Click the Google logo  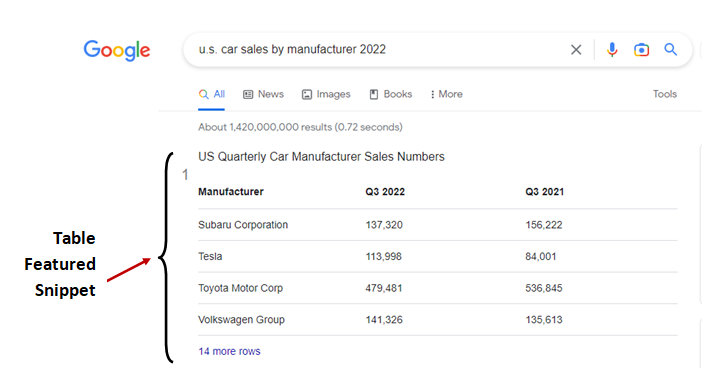[x=117, y=50]
